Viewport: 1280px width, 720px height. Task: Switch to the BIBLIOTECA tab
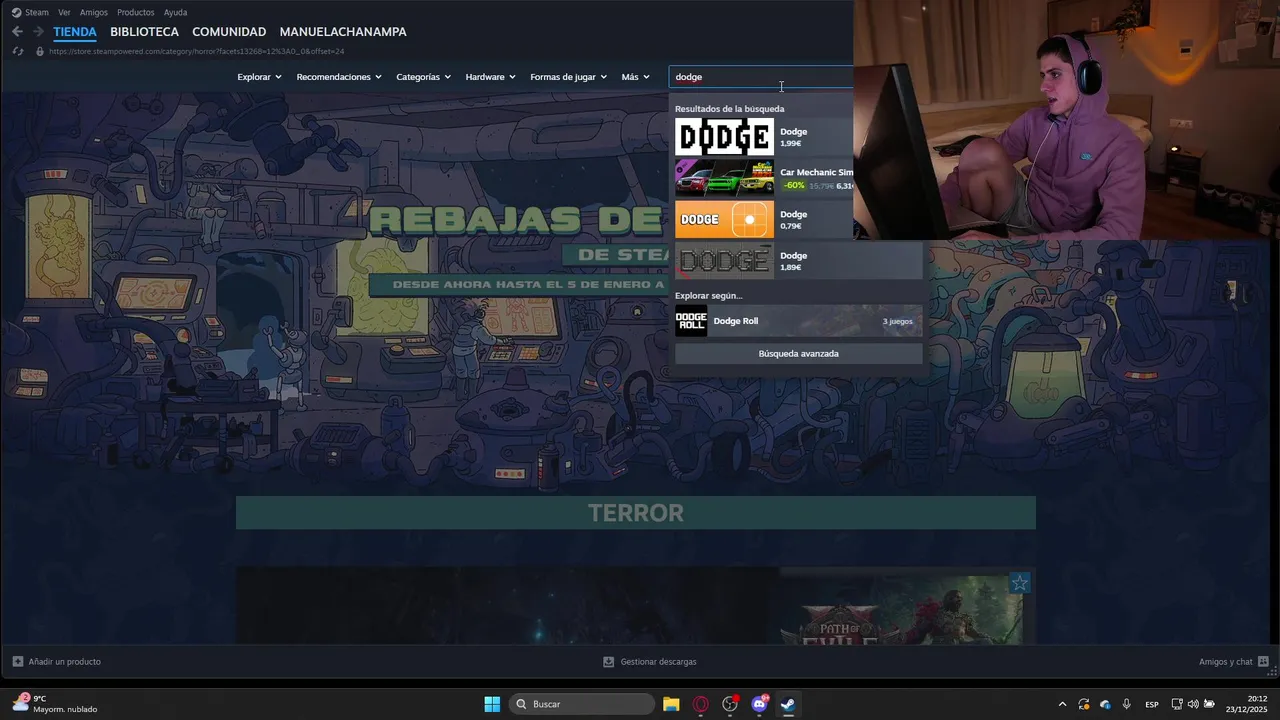(x=144, y=32)
